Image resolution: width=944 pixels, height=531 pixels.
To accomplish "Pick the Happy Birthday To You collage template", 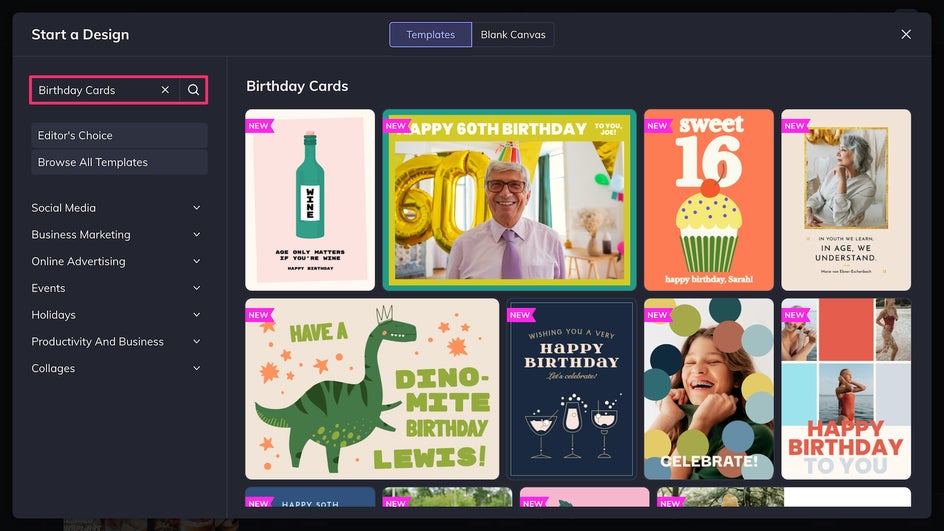I will tap(846, 389).
